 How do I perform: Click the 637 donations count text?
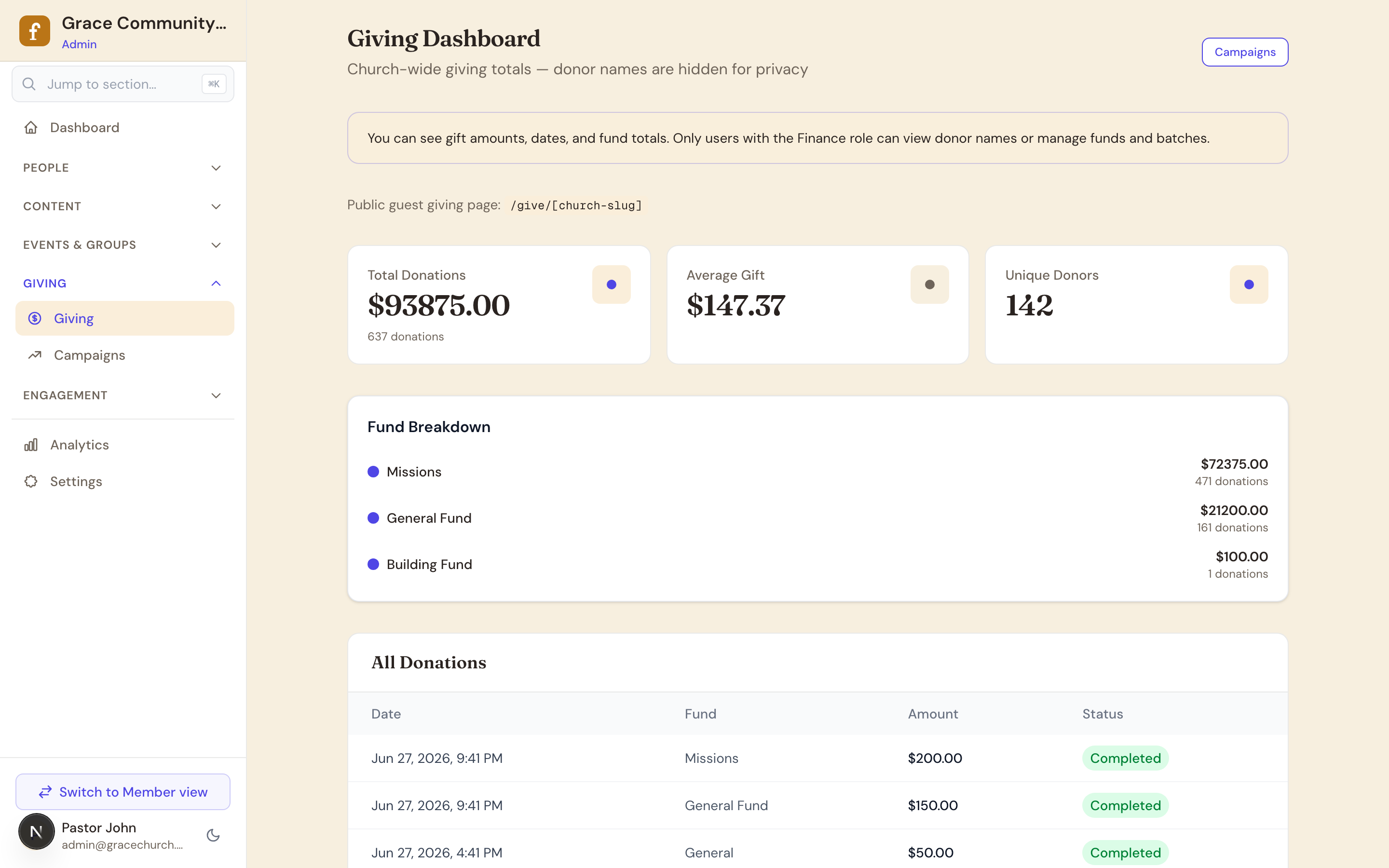point(405,337)
